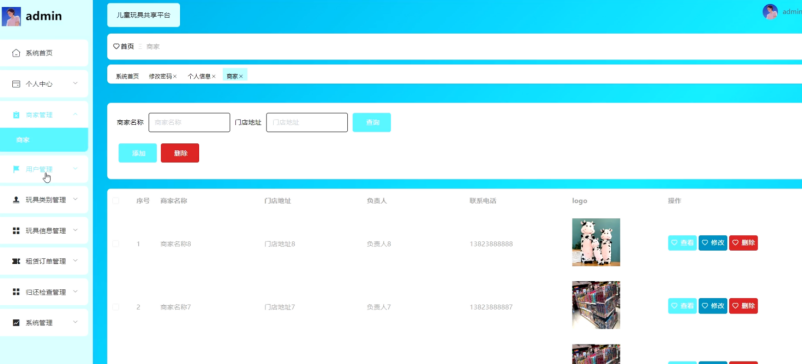
Task: Click 修改 for 商家名称8
Action: coord(713,243)
